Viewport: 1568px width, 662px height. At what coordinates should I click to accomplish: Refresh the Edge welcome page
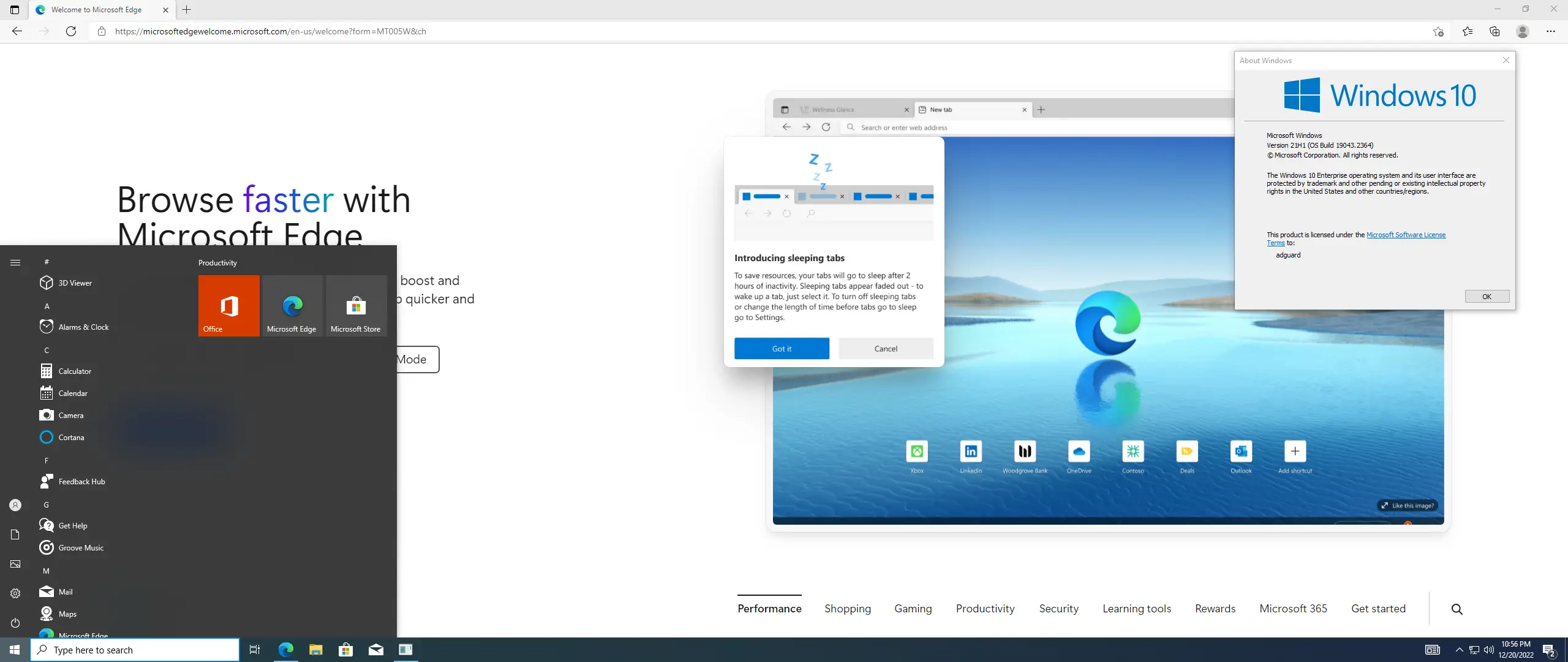71,31
